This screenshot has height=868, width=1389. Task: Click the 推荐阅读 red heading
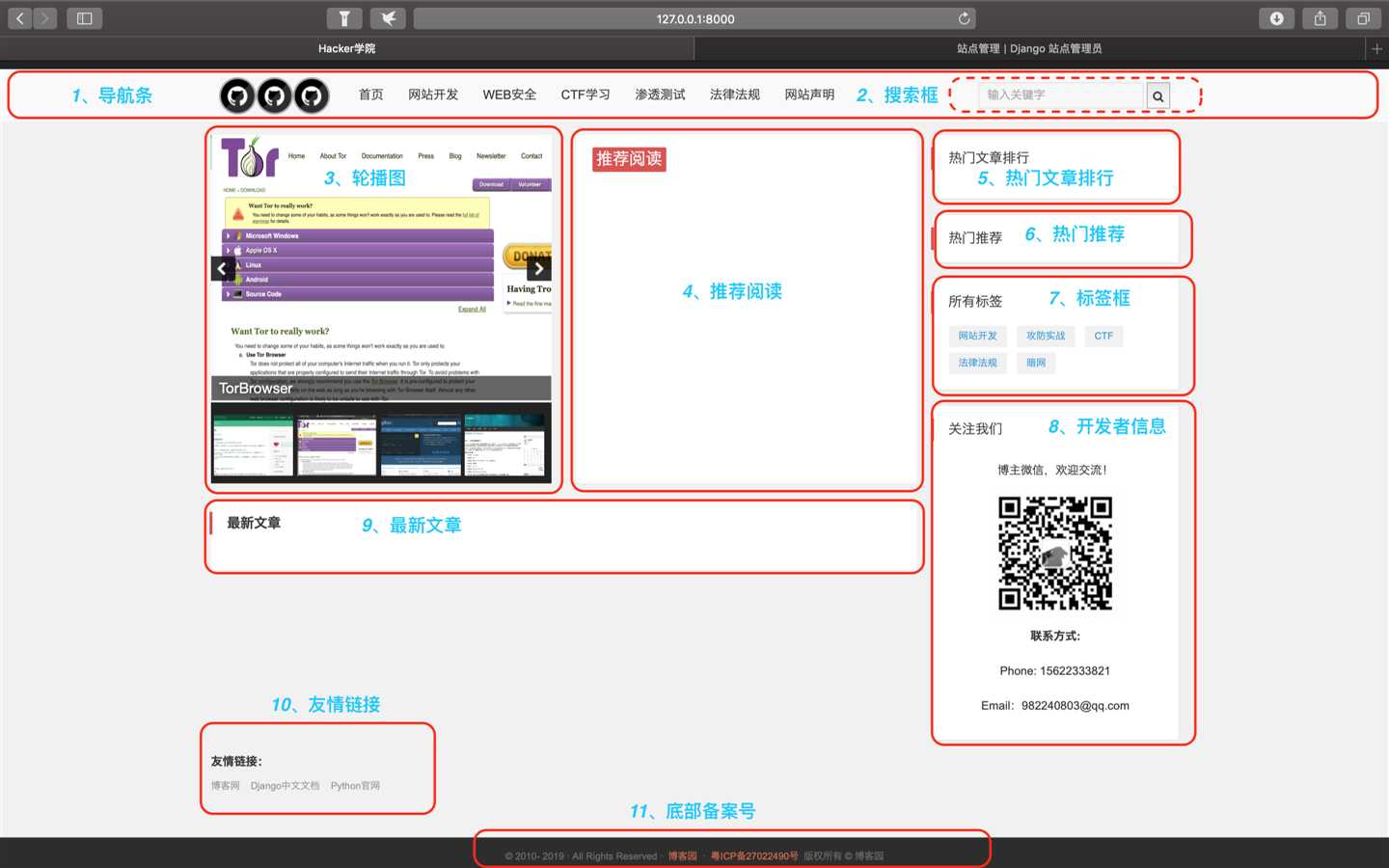click(629, 159)
